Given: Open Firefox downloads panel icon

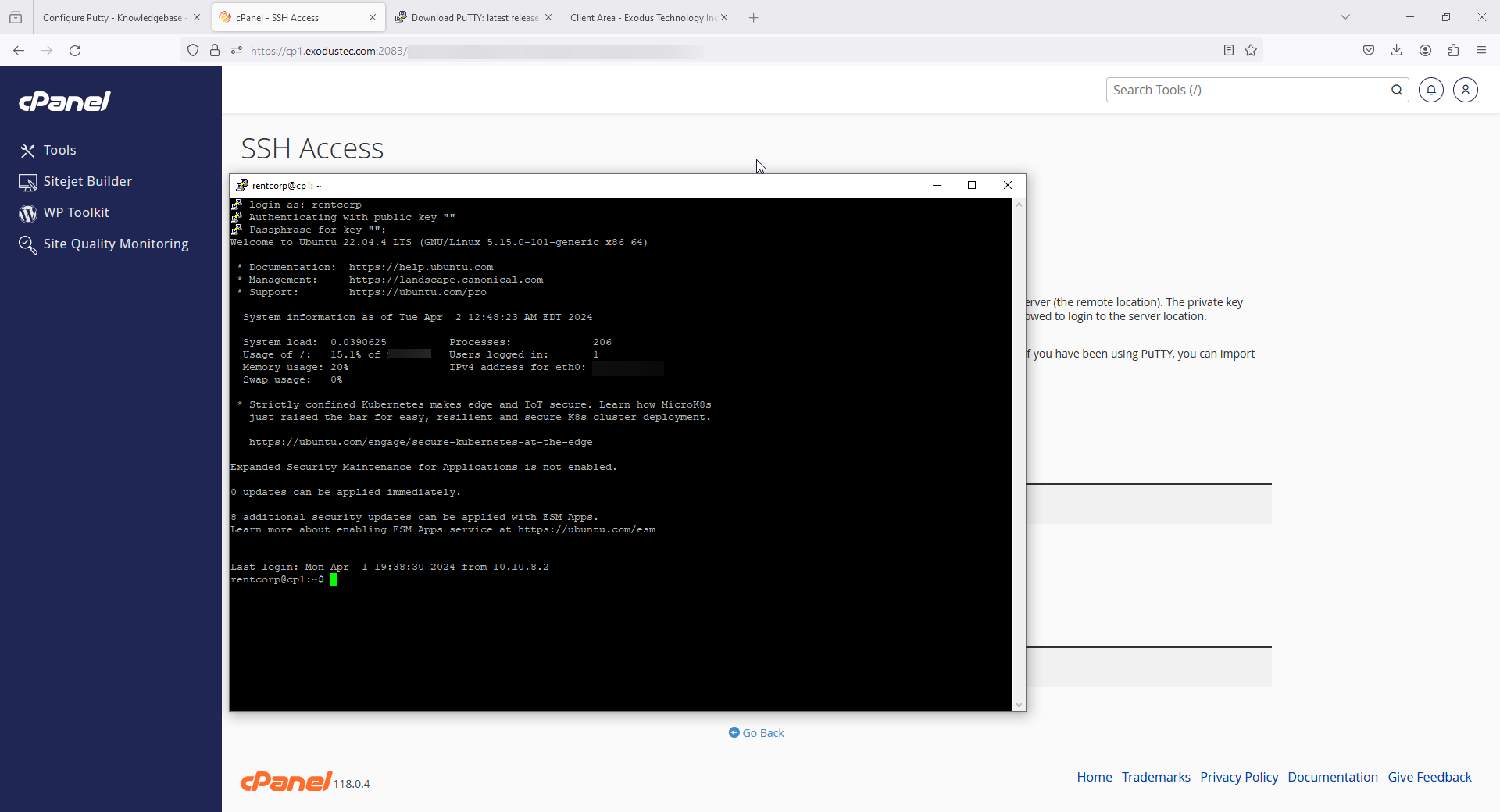Looking at the screenshot, I should coord(1396,50).
